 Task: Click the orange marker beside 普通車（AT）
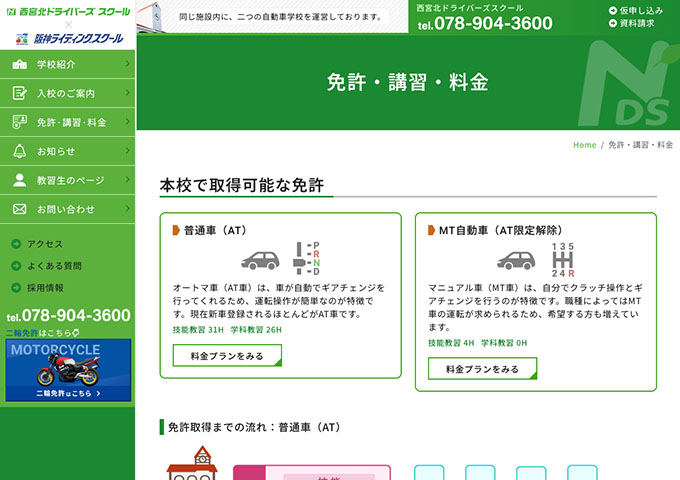(176, 230)
